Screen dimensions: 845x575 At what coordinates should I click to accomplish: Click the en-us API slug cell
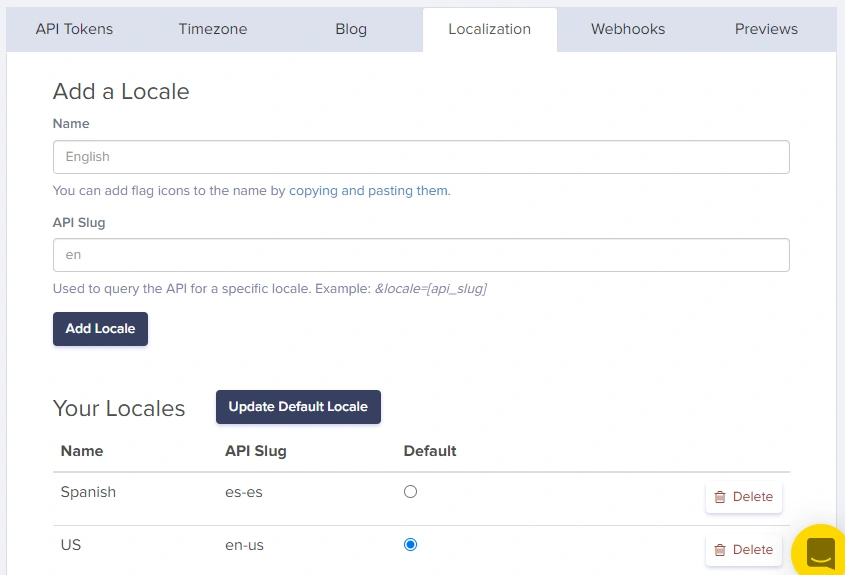[244, 545]
